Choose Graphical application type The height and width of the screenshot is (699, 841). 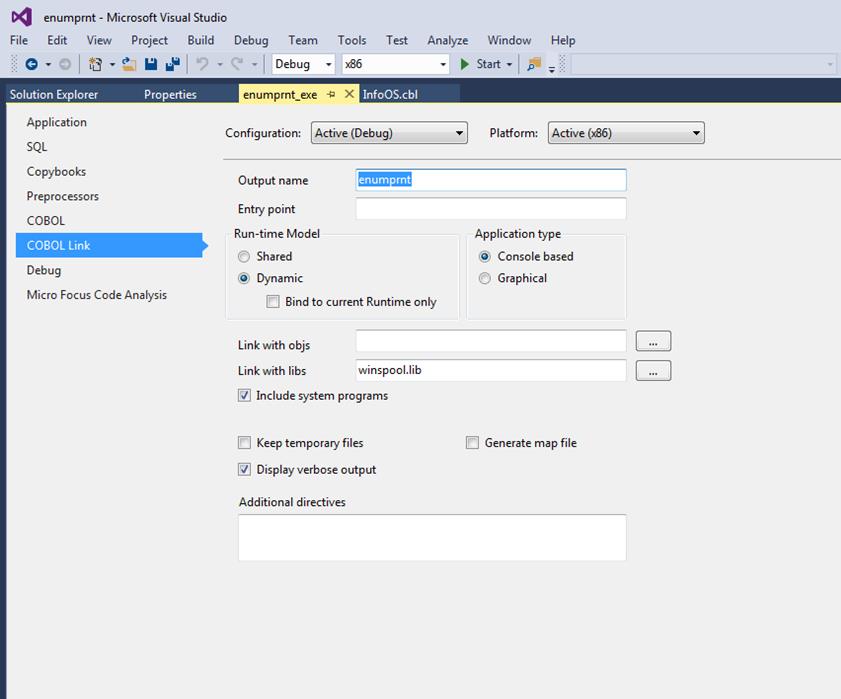(x=485, y=279)
